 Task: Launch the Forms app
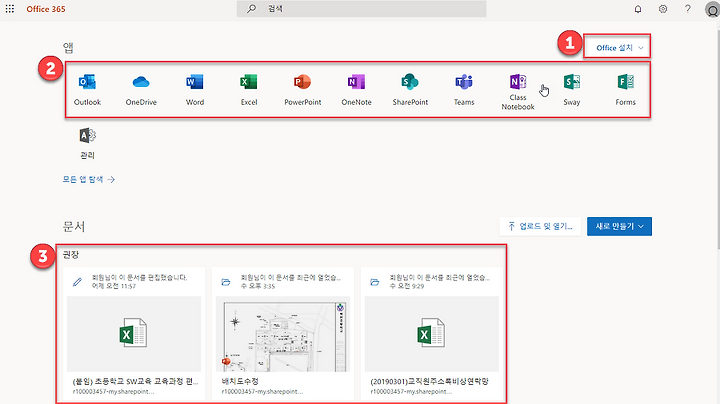click(x=625, y=90)
